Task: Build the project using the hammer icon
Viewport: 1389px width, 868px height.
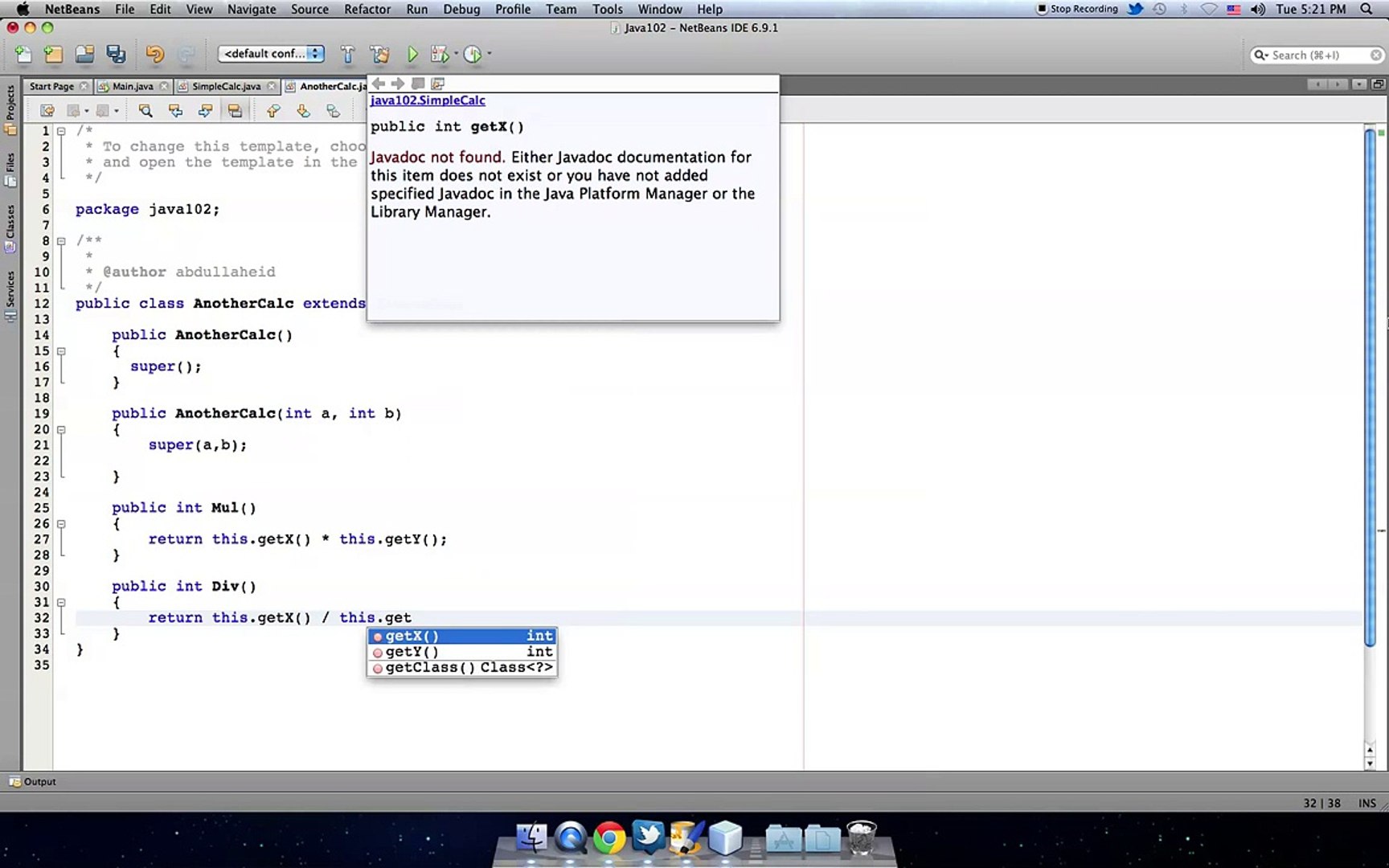Action: [348, 54]
